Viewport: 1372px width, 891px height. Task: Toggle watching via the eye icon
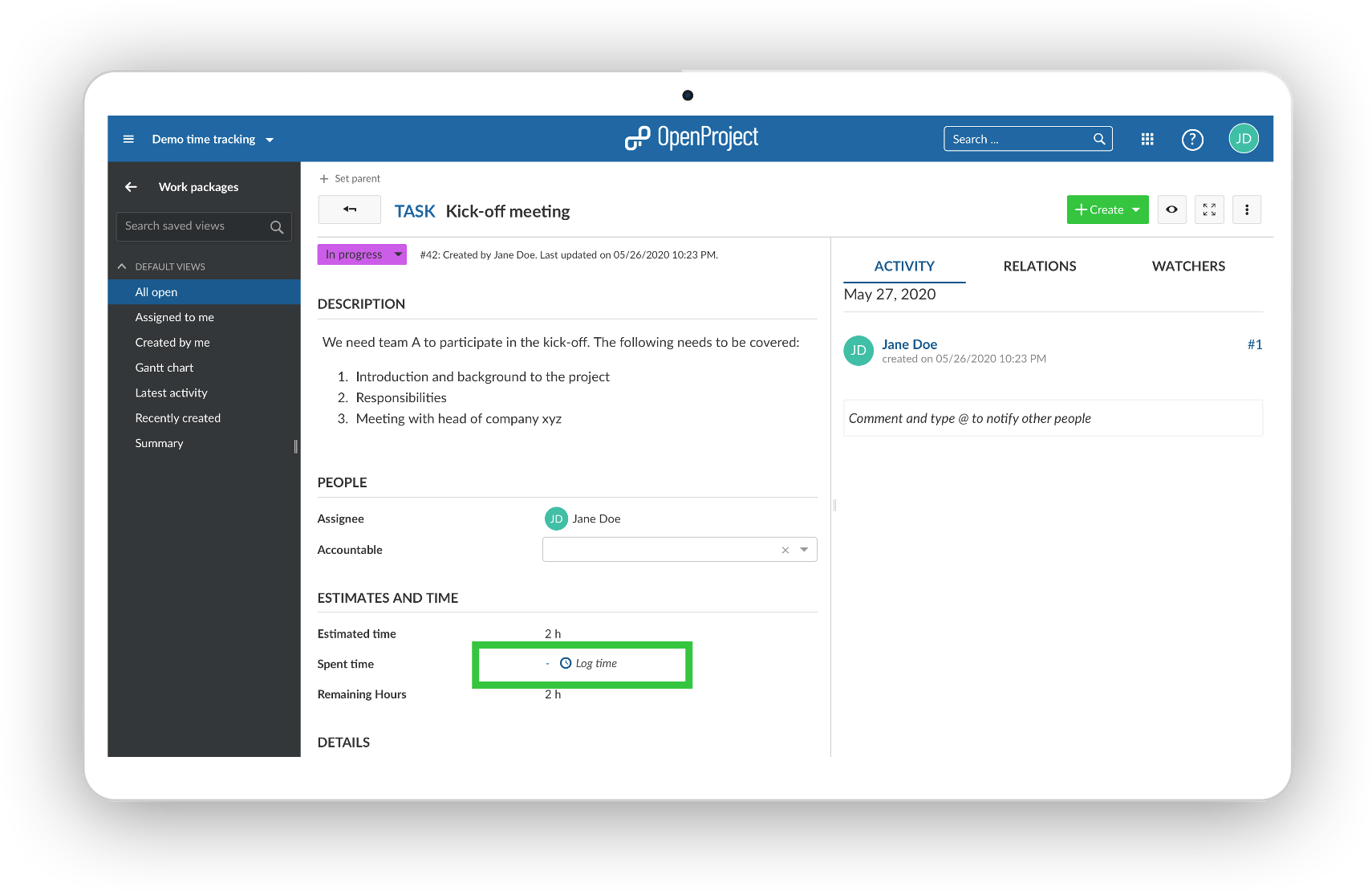point(1171,210)
